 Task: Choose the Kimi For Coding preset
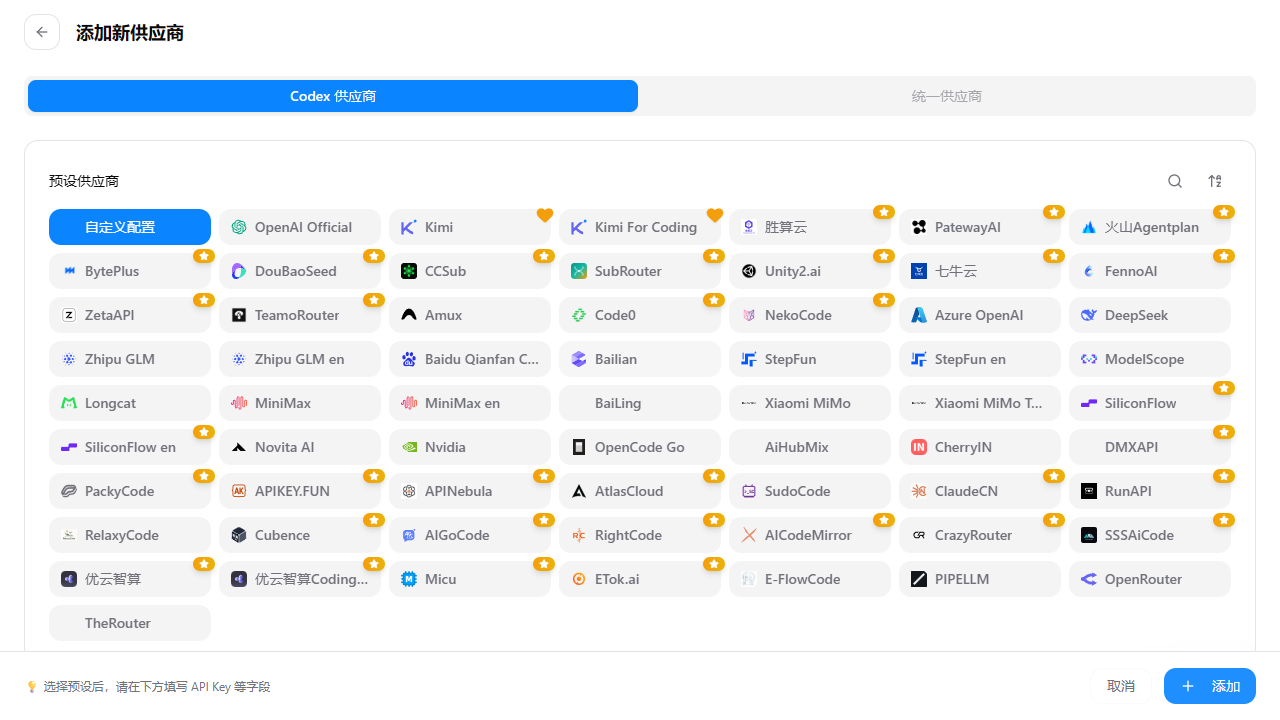coord(640,227)
